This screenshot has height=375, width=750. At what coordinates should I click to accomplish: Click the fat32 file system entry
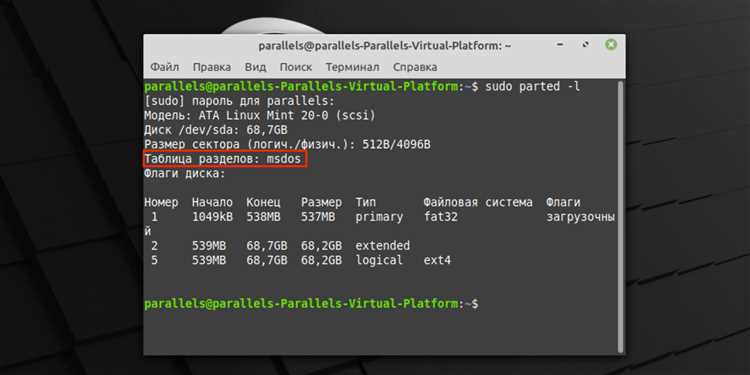(441, 217)
